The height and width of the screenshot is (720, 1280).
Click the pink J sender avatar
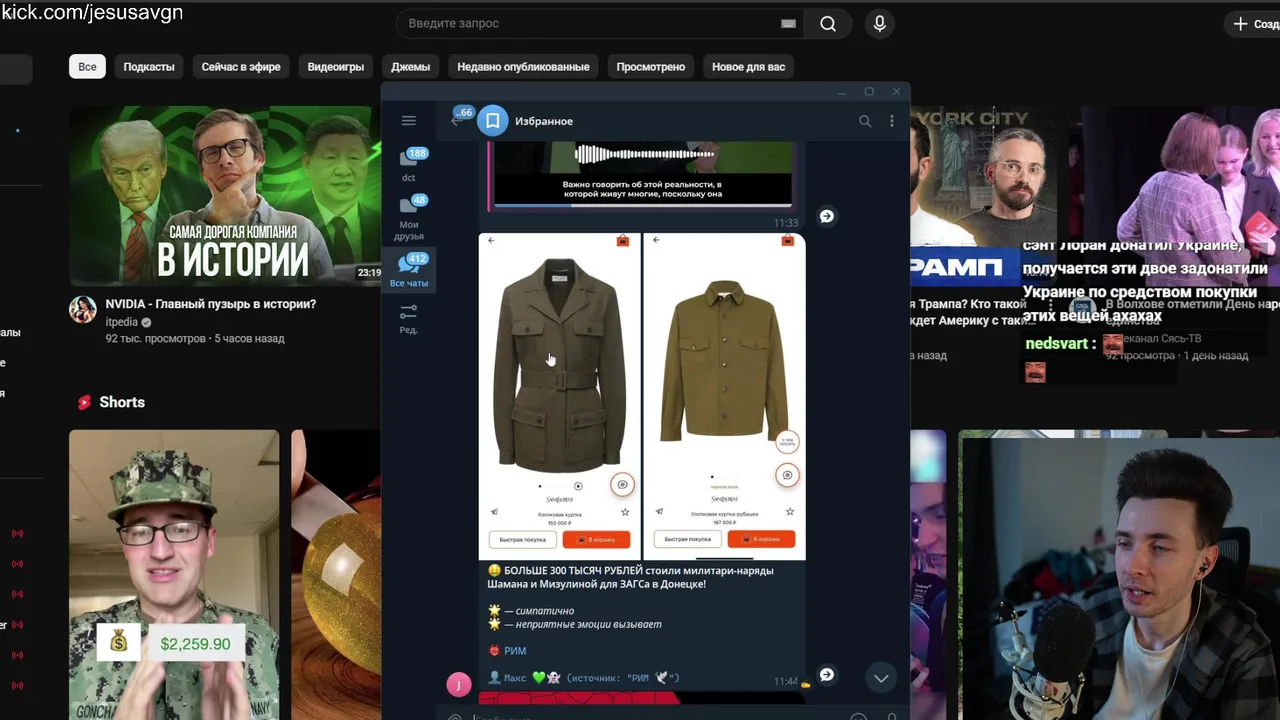click(x=458, y=684)
